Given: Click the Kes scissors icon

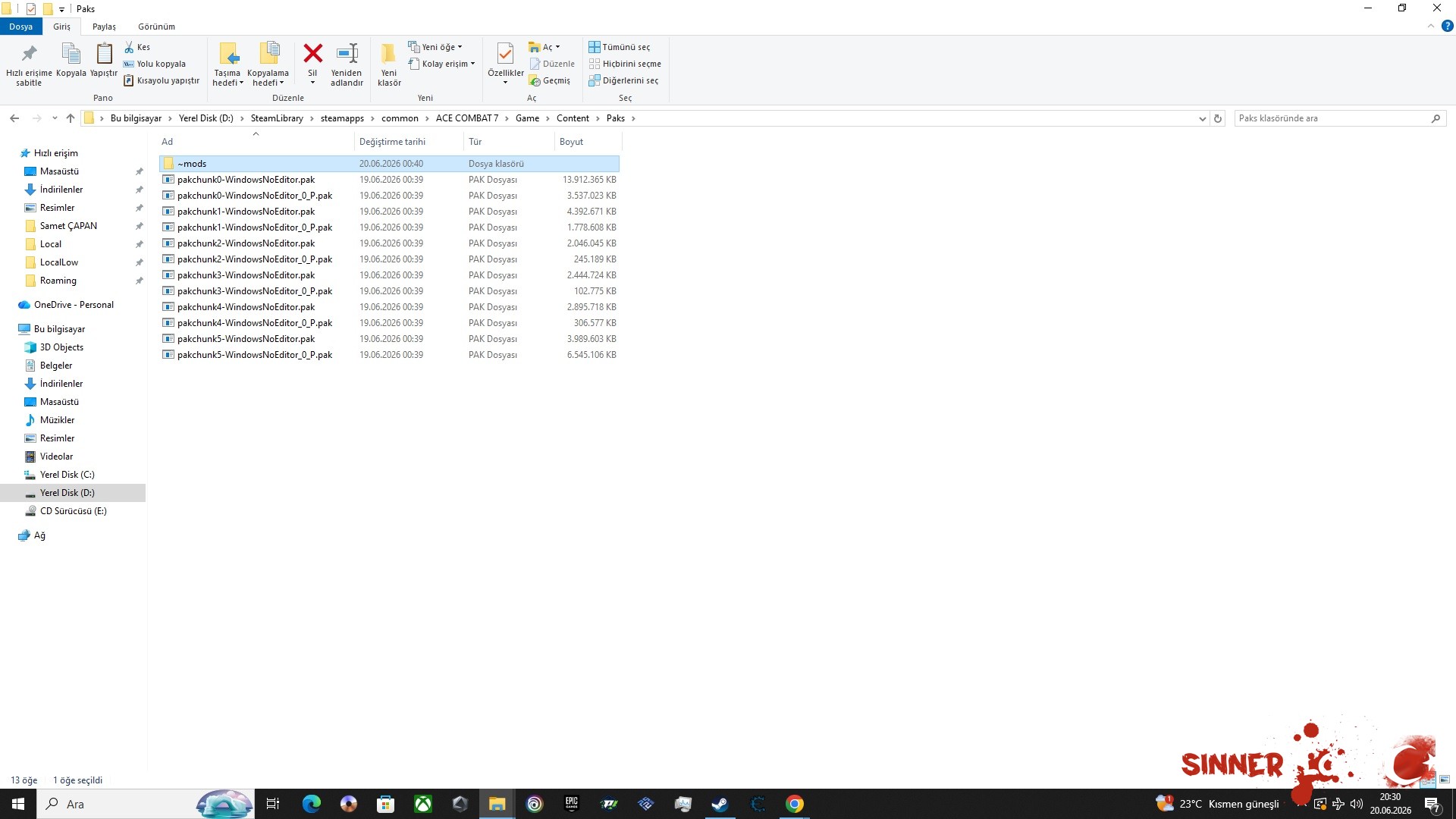Looking at the screenshot, I should (129, 47).
